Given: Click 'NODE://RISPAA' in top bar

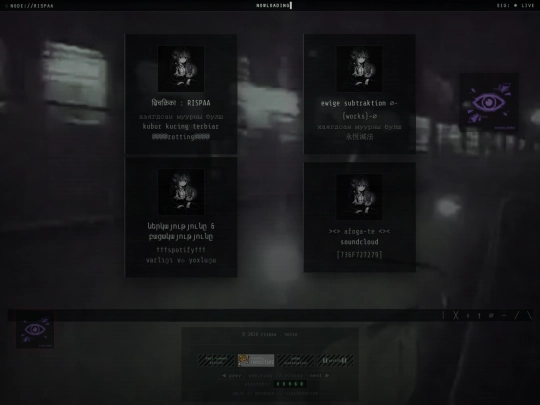Looking at the screenshot, I should 32,6.
